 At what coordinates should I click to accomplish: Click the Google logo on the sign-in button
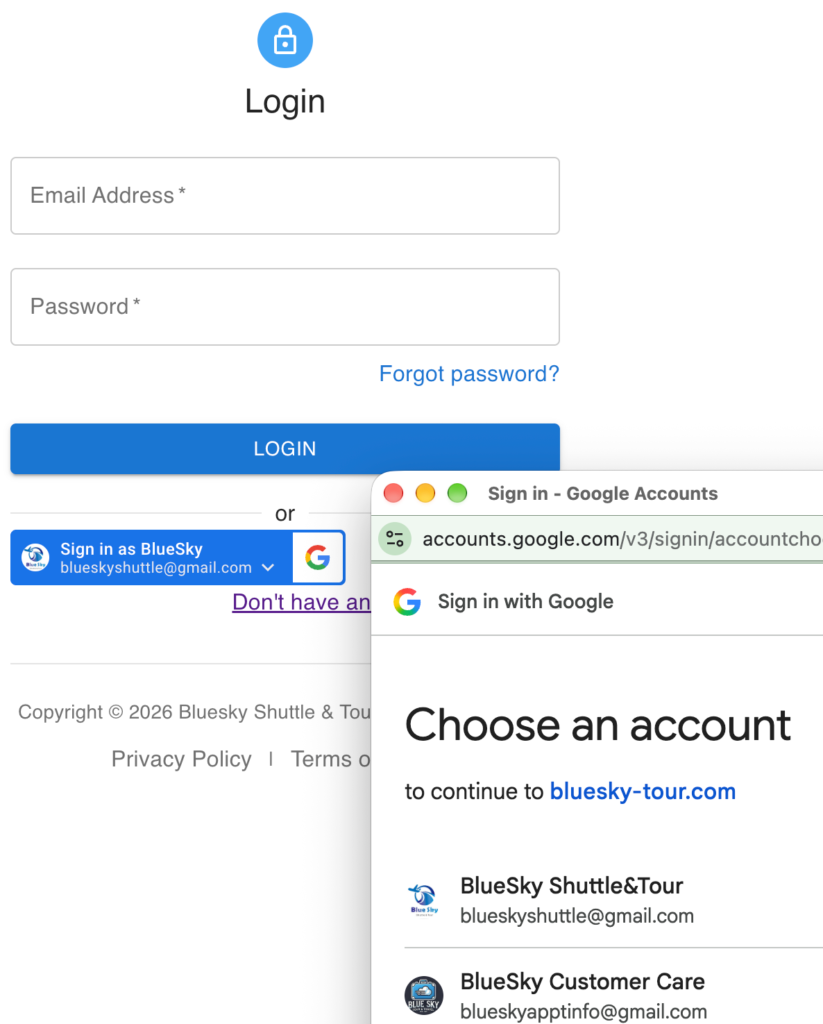point(317,558)
